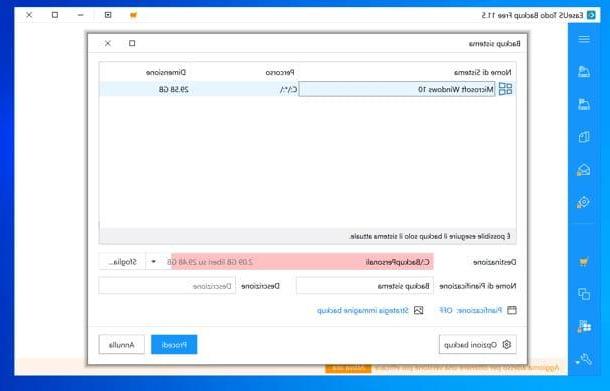This screenshot has height=391, width=610.
Task: Click the calendar icon beside Pianificazione
Action: [512, 310]
